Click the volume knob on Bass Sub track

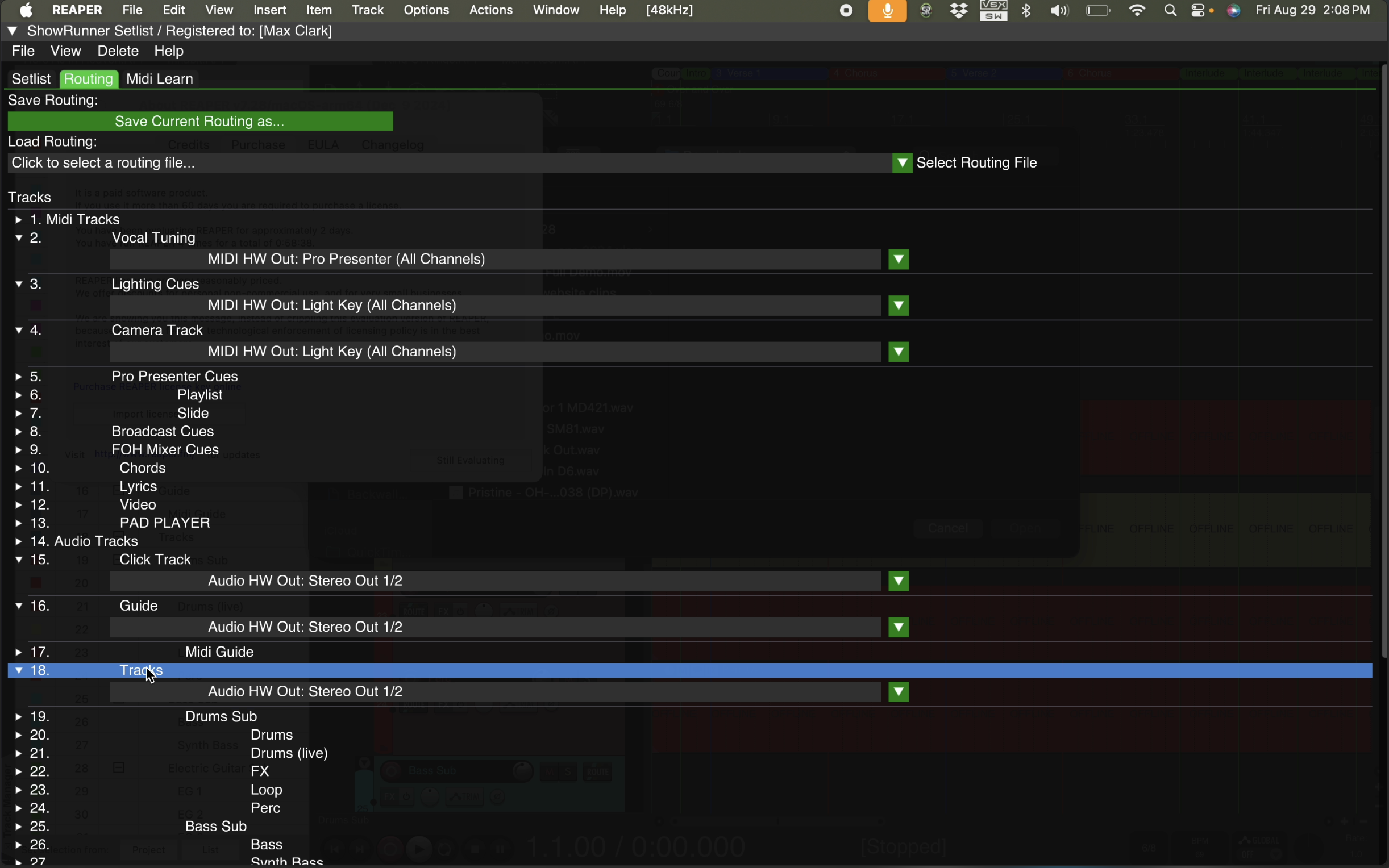pyautogui.click(x=523, y=770)
